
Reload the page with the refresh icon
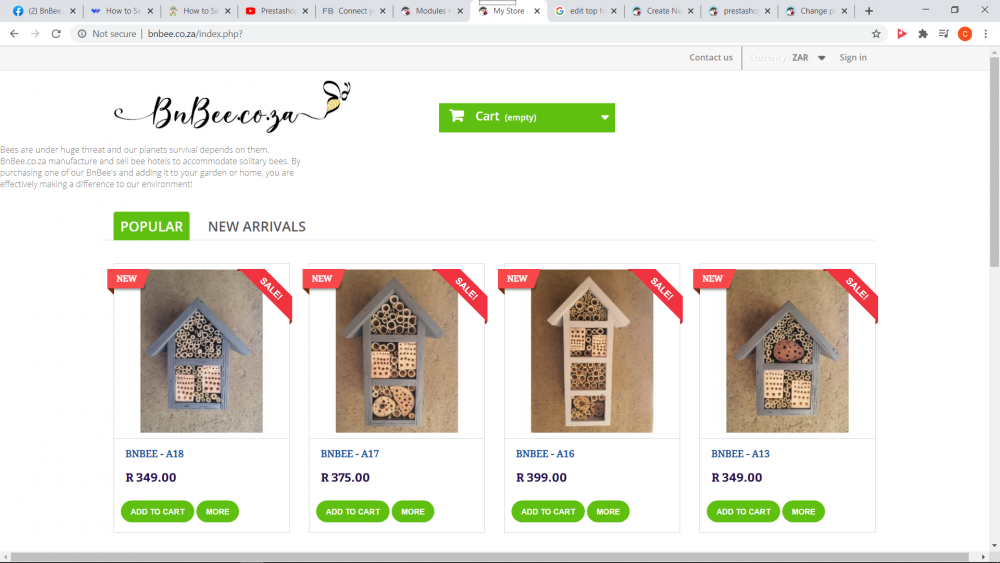click(x=56, y=34)
